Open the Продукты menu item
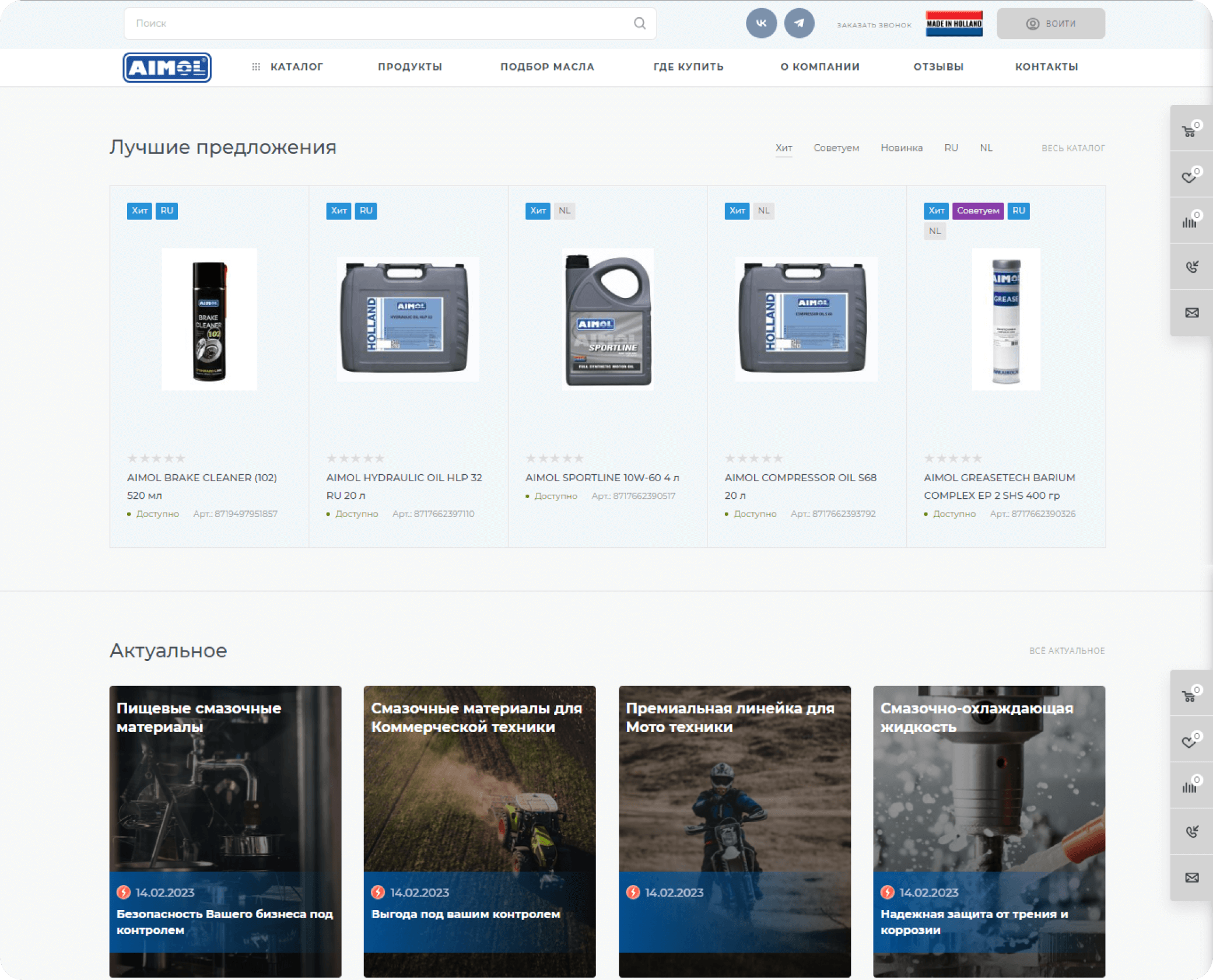 [410, 67]
